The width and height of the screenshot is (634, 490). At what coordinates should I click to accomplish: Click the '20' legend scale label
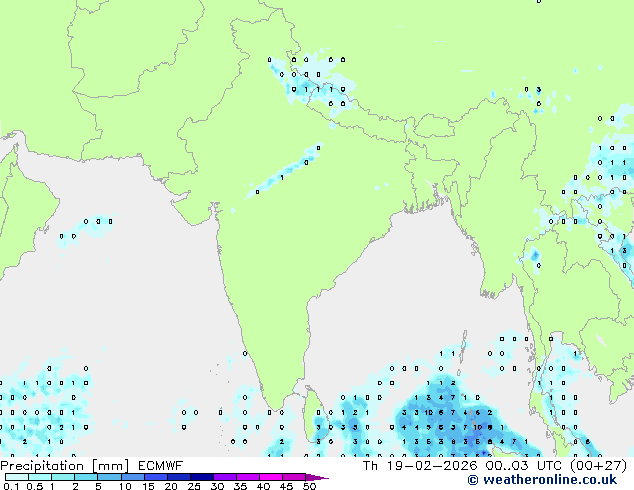coord(171,486)
